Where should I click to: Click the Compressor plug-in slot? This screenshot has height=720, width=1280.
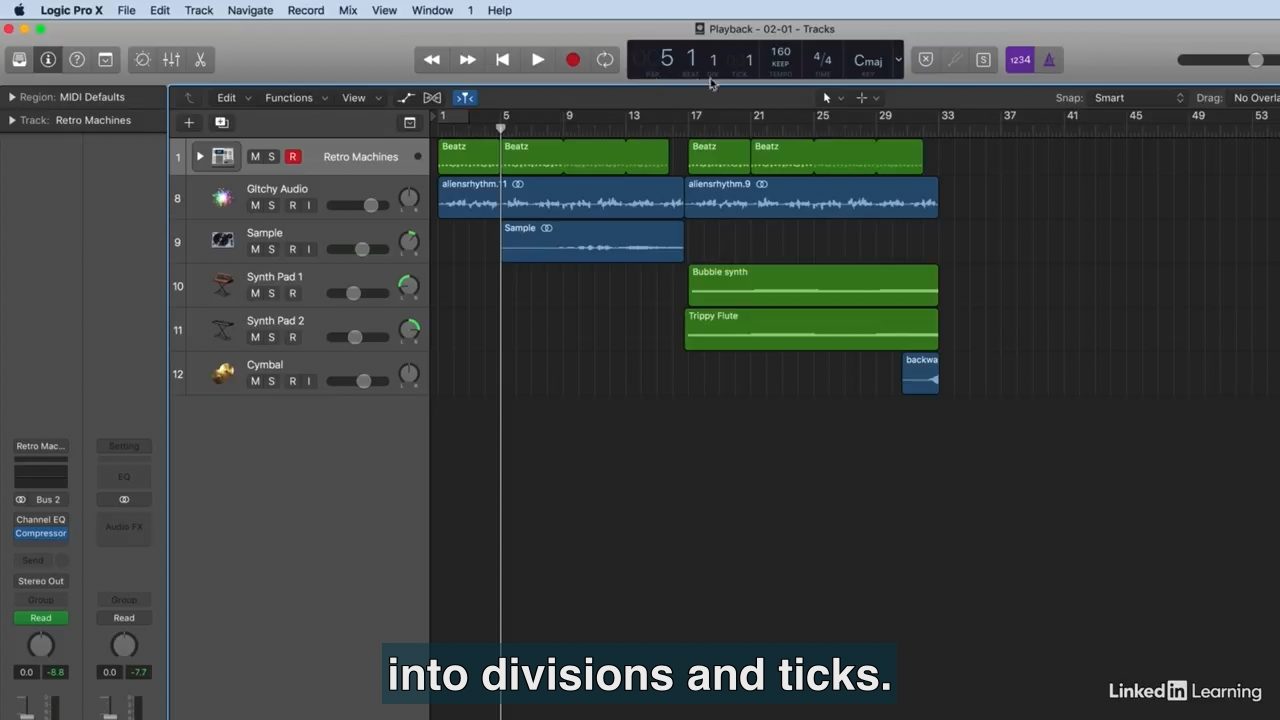coord(41,534)
